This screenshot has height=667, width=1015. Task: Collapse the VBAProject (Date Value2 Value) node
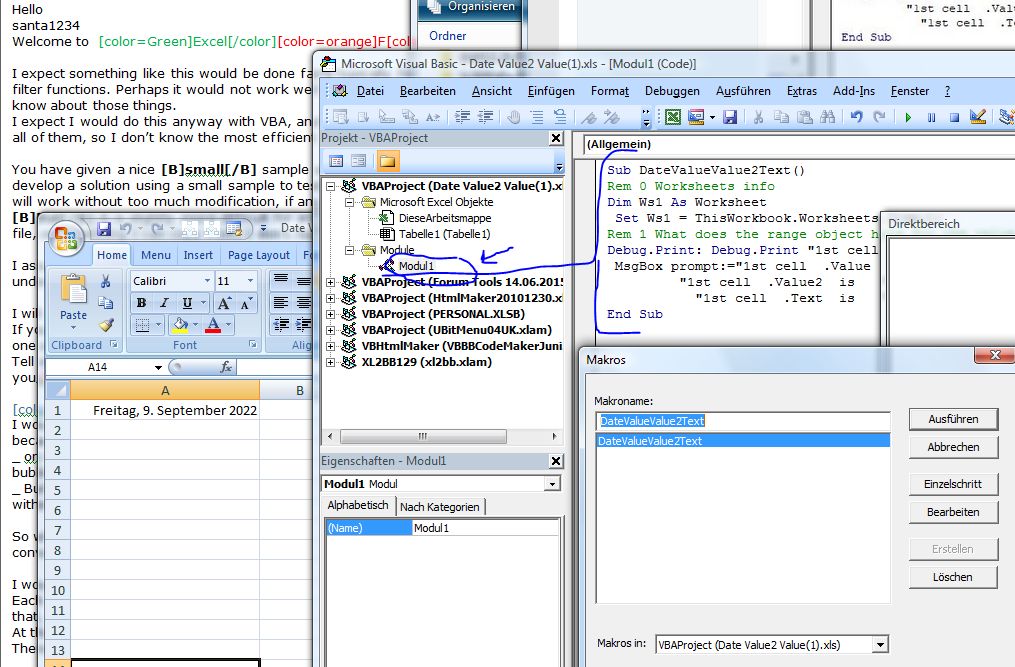[x=331, y=186]
